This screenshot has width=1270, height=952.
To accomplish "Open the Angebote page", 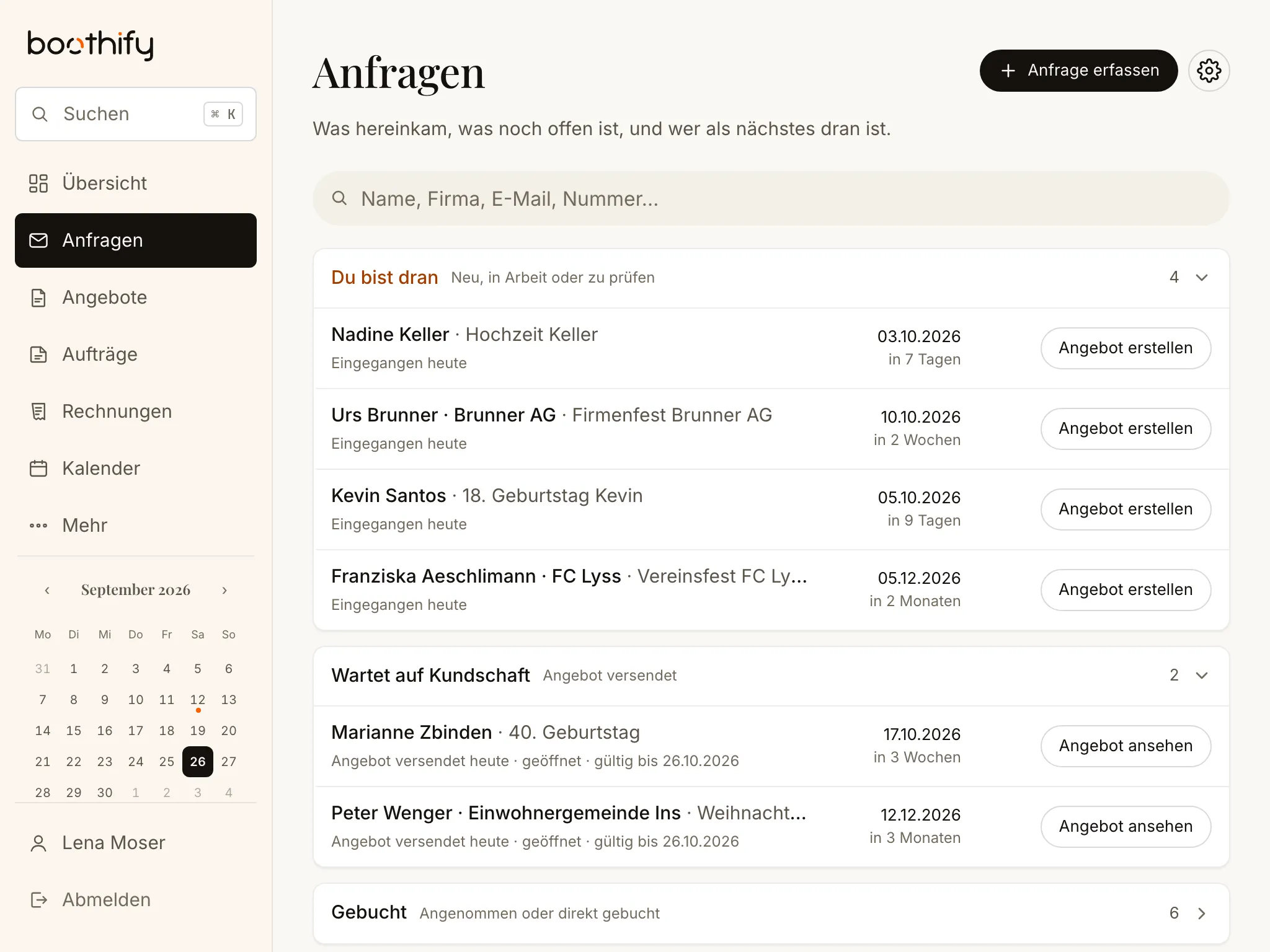I will click(136, 297).
